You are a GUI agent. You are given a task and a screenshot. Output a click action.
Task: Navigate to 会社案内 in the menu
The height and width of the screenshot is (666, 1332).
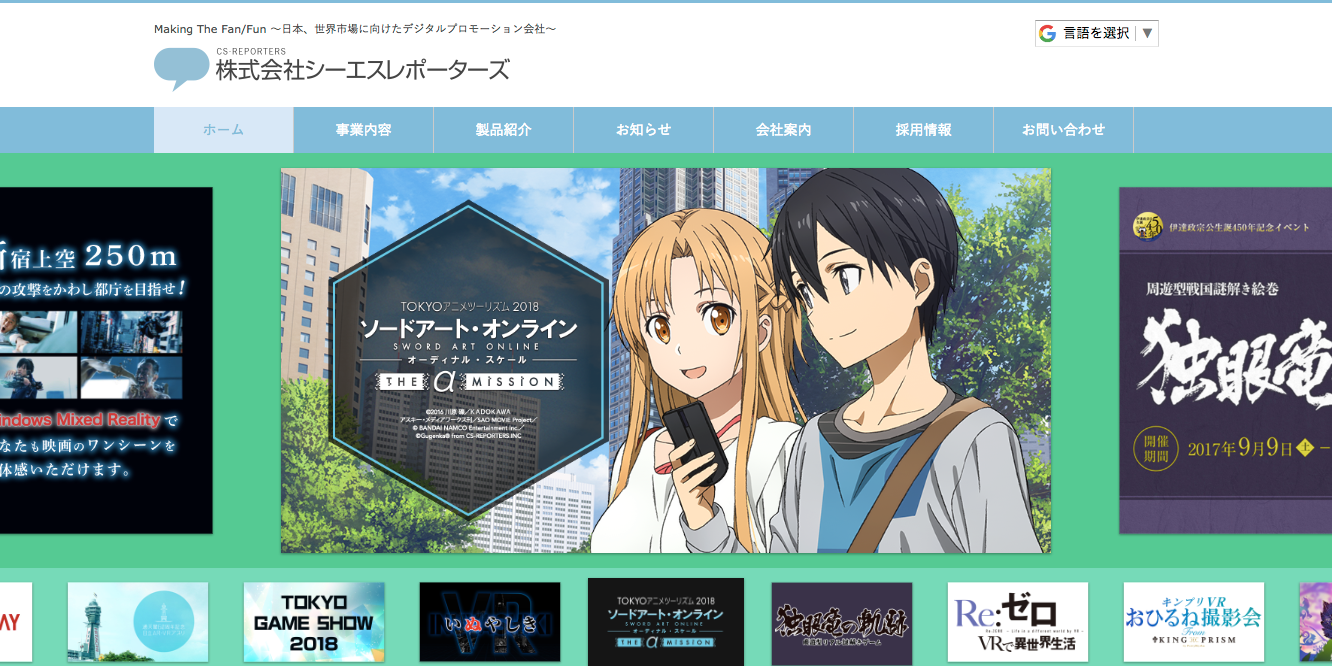click(x=783, y=130)
